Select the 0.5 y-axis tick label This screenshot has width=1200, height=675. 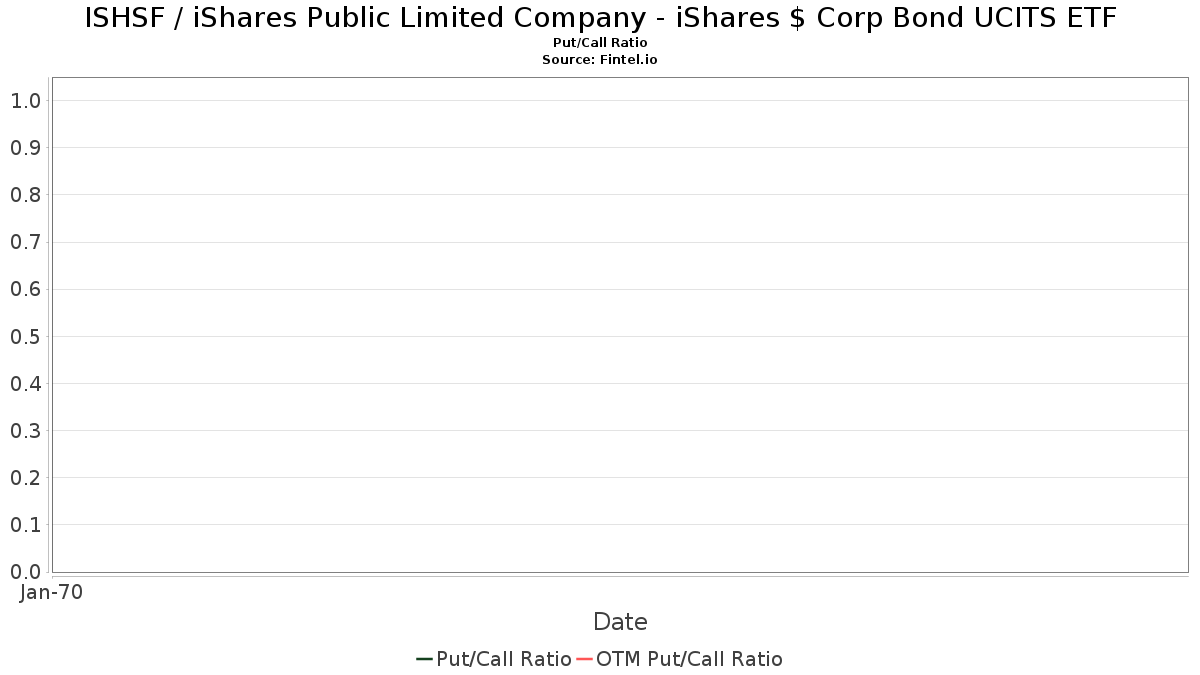25,336
